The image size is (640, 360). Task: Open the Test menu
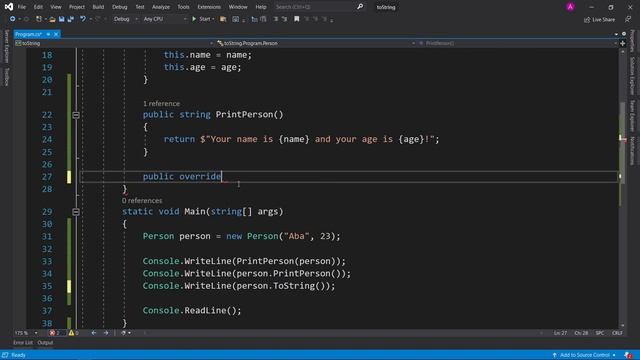(x=140, y=7)
